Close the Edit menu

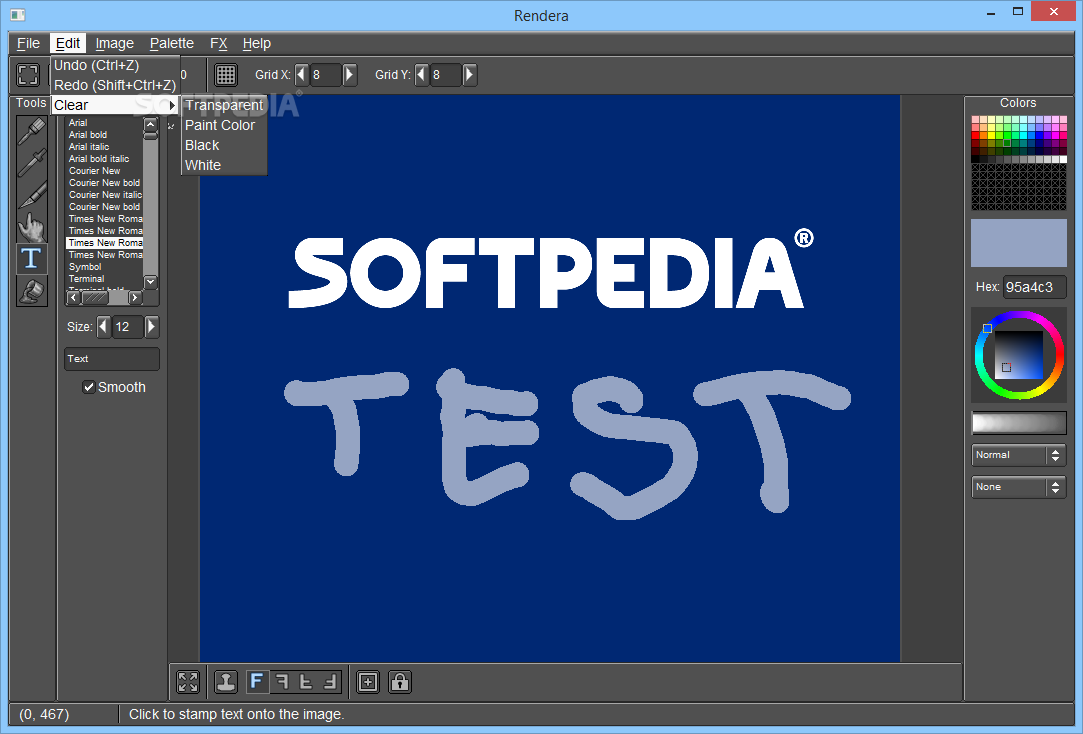point(68,44)
